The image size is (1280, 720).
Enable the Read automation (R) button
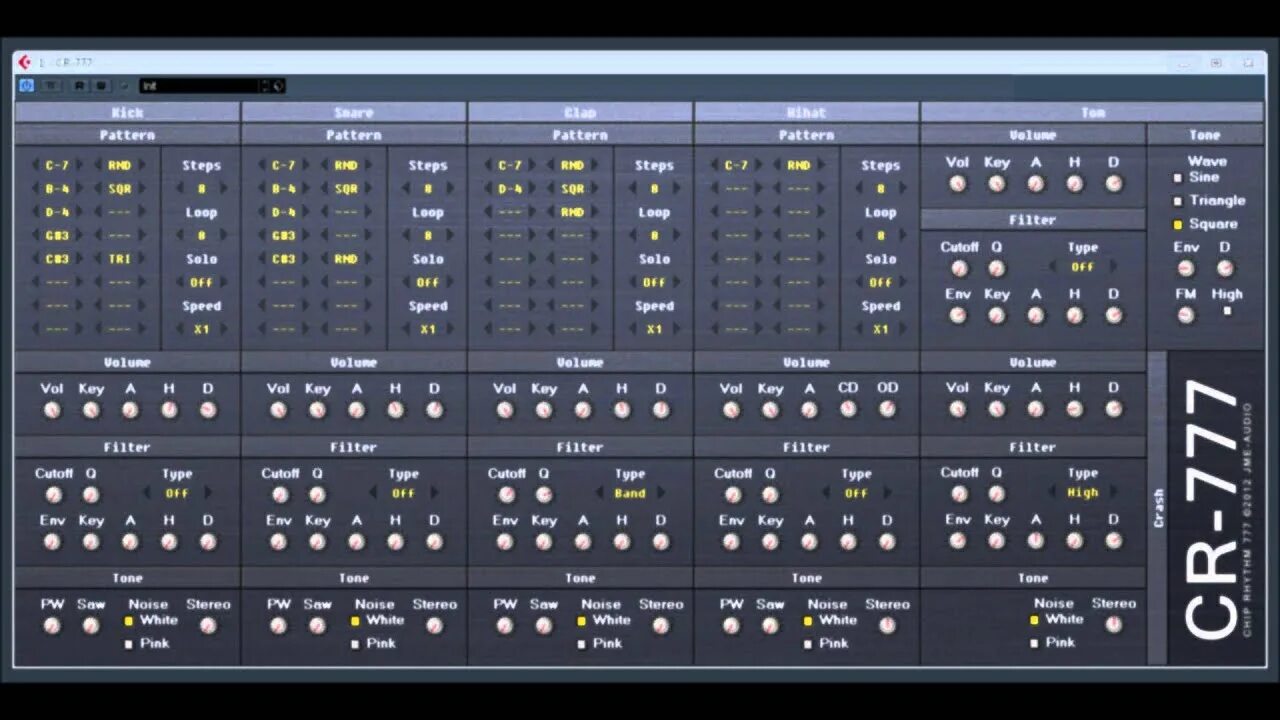tap(79, 86)
